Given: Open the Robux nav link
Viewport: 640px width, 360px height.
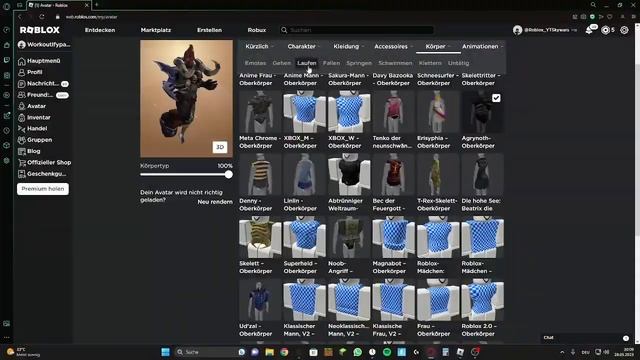Looking at the screenshot, I should (257, 30).
